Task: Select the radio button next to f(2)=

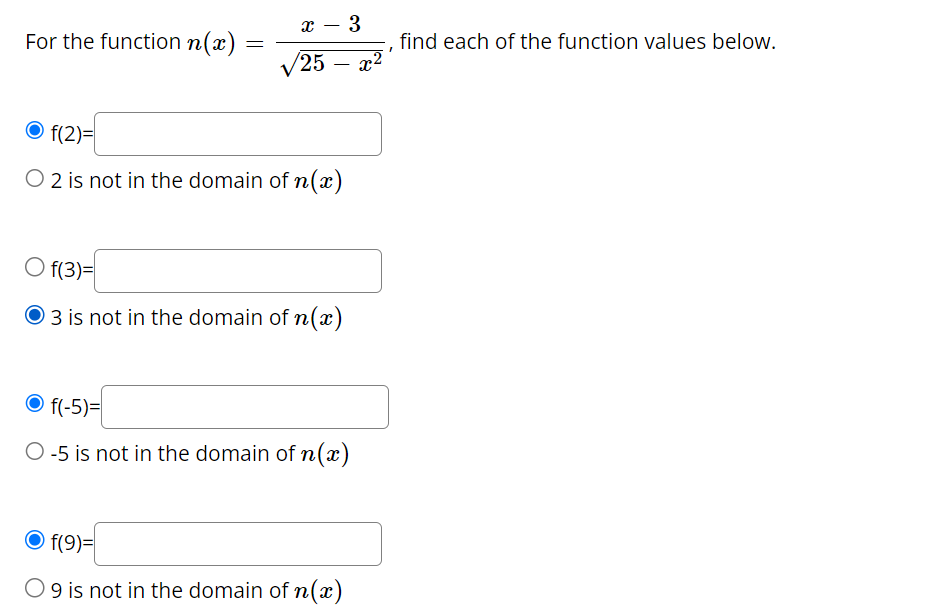Action: pyautogui.click(x=34, y=129)
